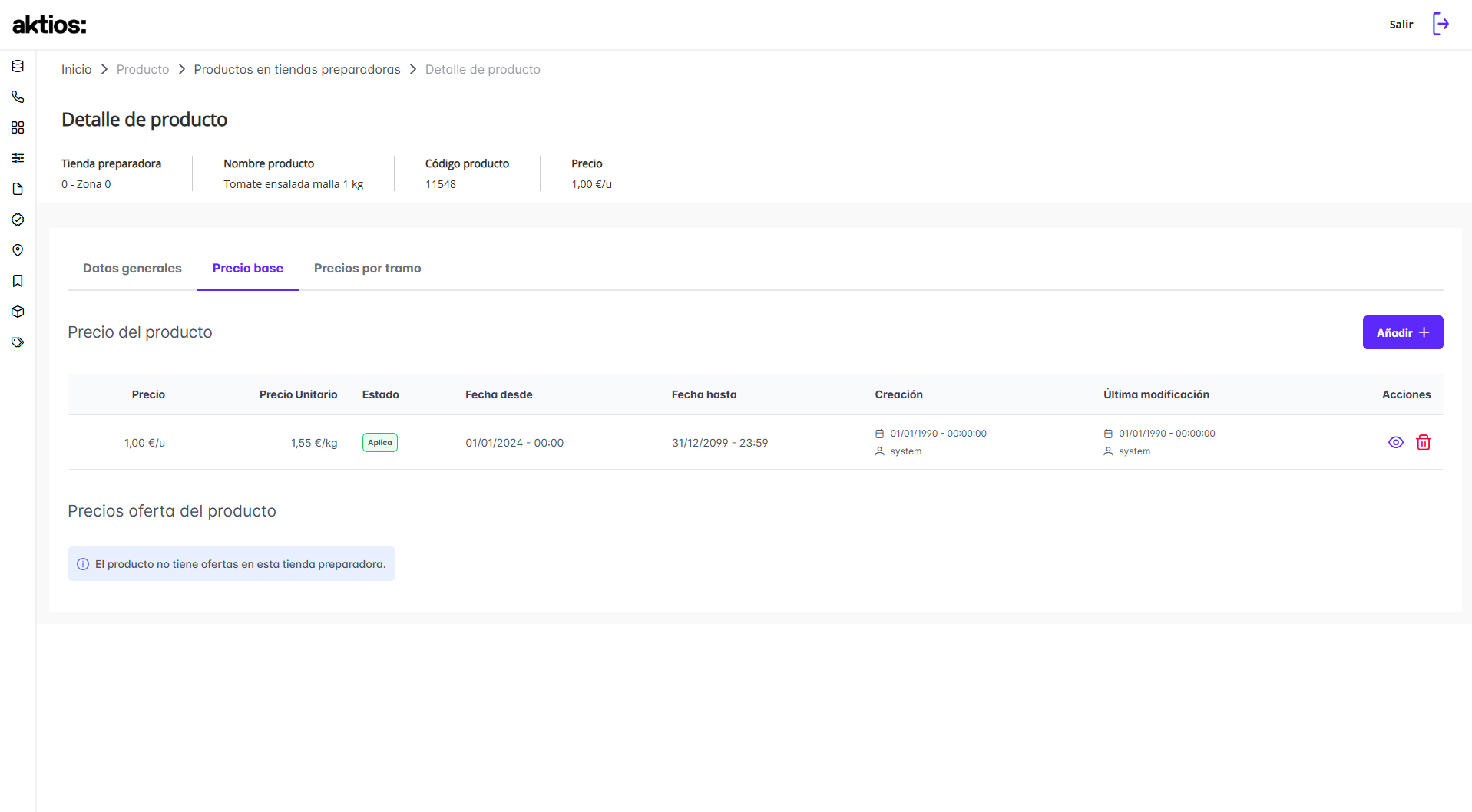Click the 1,55 €/kg unit price cell

314,443
